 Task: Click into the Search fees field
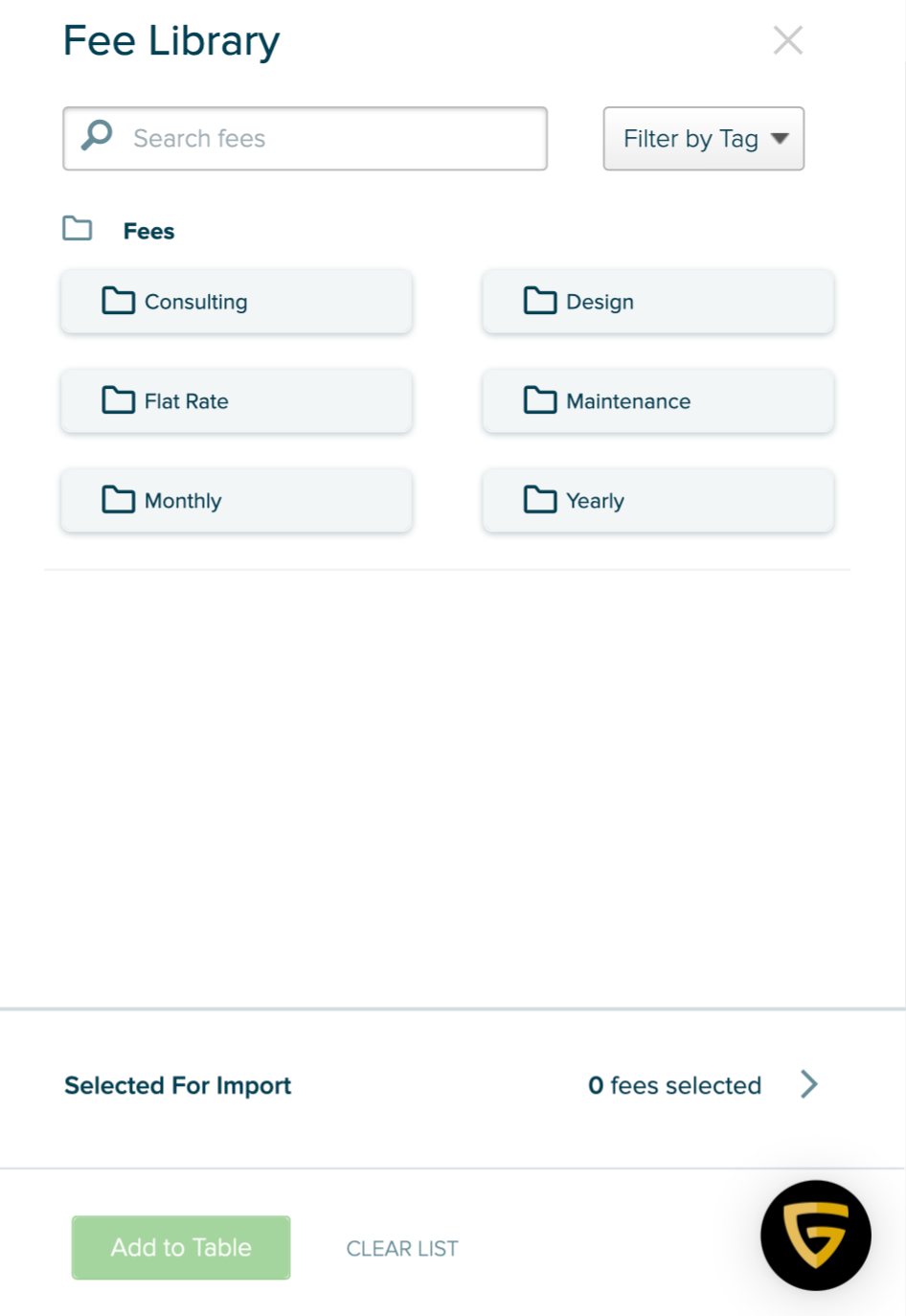(306, 139)
